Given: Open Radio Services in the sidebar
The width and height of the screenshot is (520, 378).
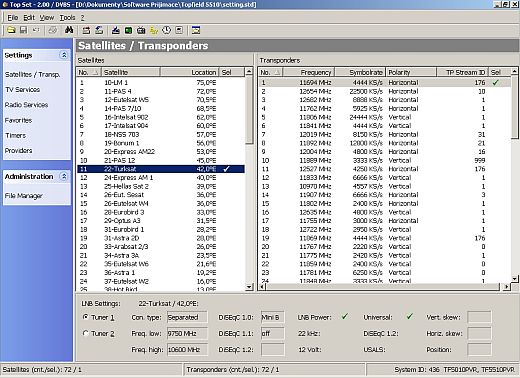Looking at the screenshot, I should tap(26, 105).
